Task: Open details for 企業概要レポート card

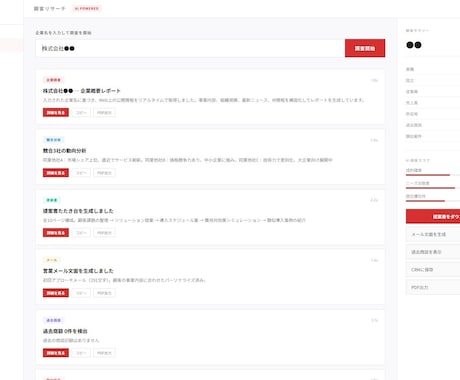Action: [x=56, y=113]
